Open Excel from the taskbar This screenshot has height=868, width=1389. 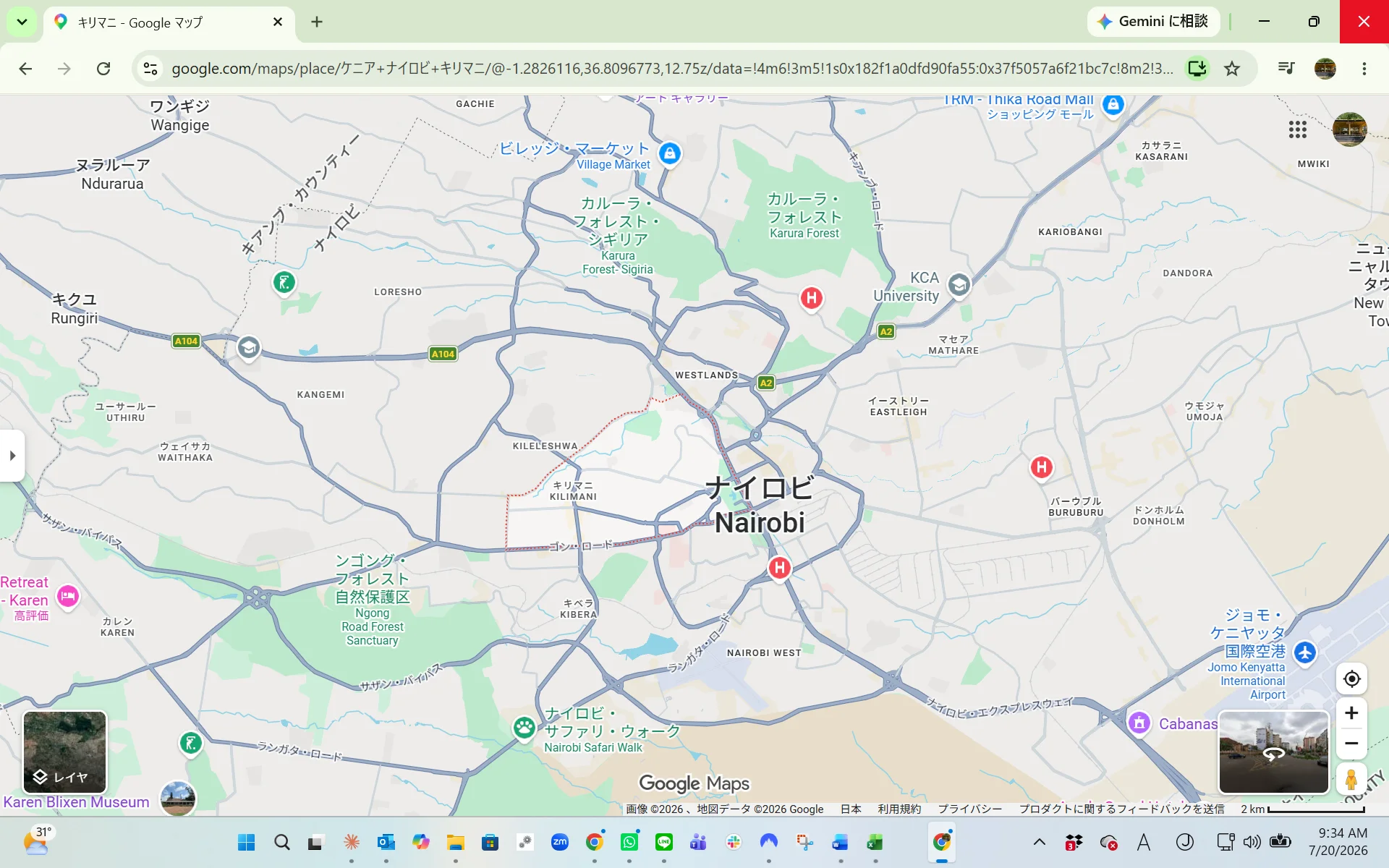875,842
